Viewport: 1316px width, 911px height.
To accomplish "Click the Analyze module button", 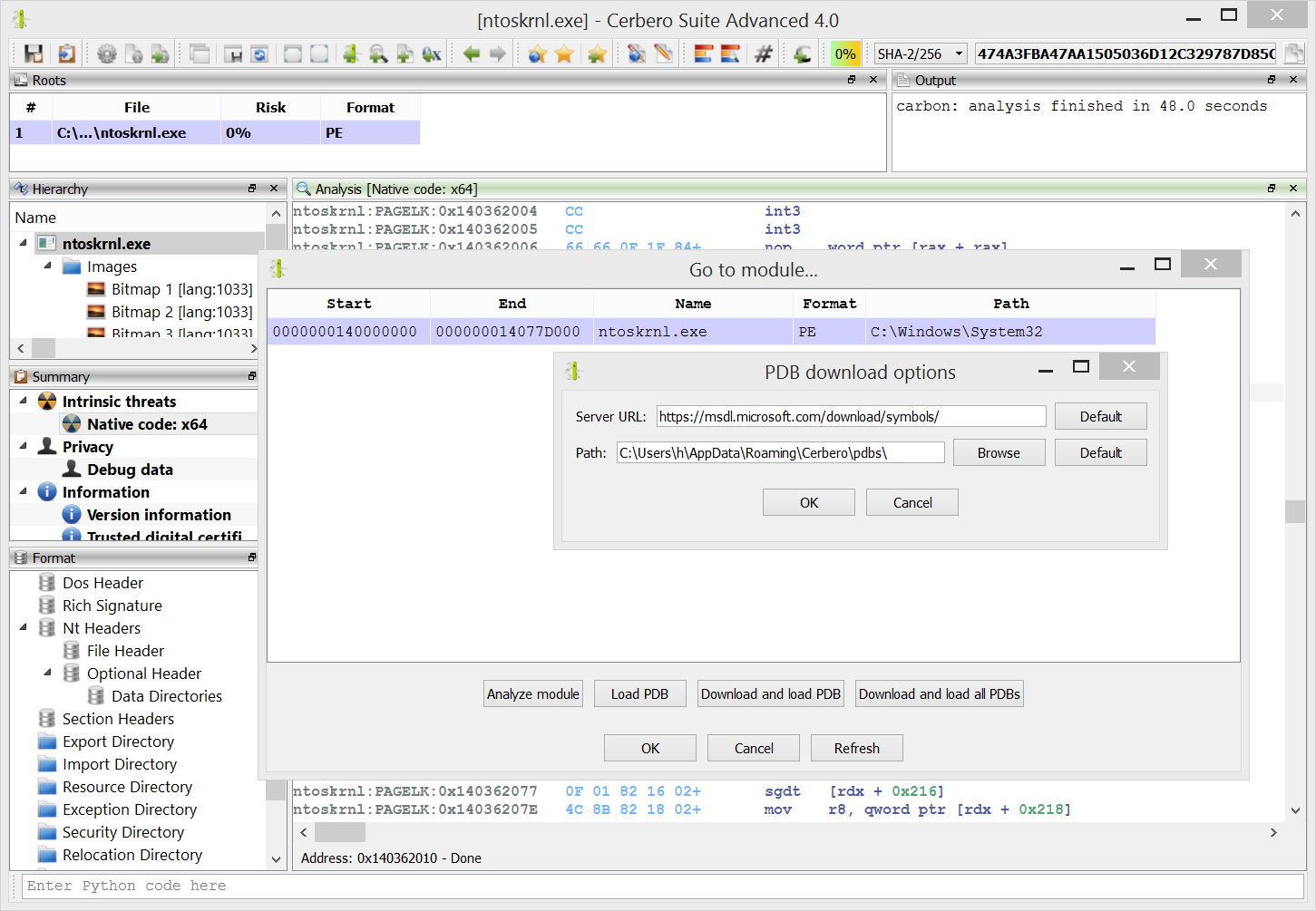I will [x=533, y=693].
